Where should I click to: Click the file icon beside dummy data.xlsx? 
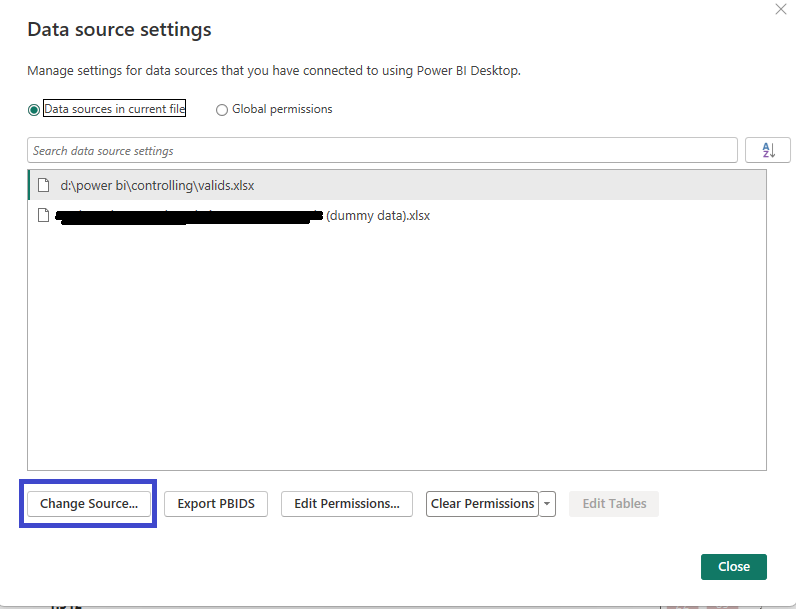[x=44, y=215]
